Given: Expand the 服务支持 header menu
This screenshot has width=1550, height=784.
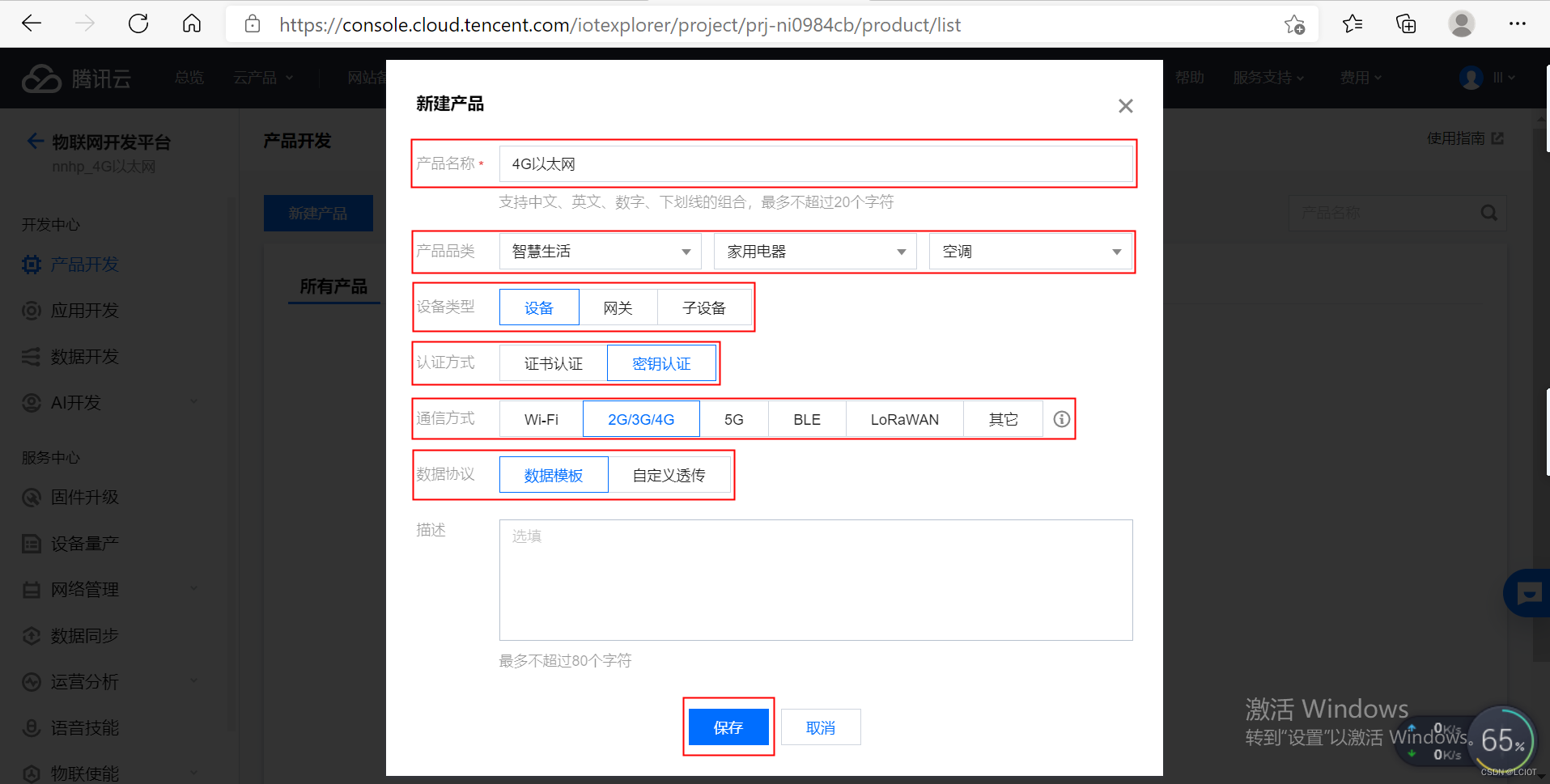Looking at the screenshot, I should [x=1268, y=78].
